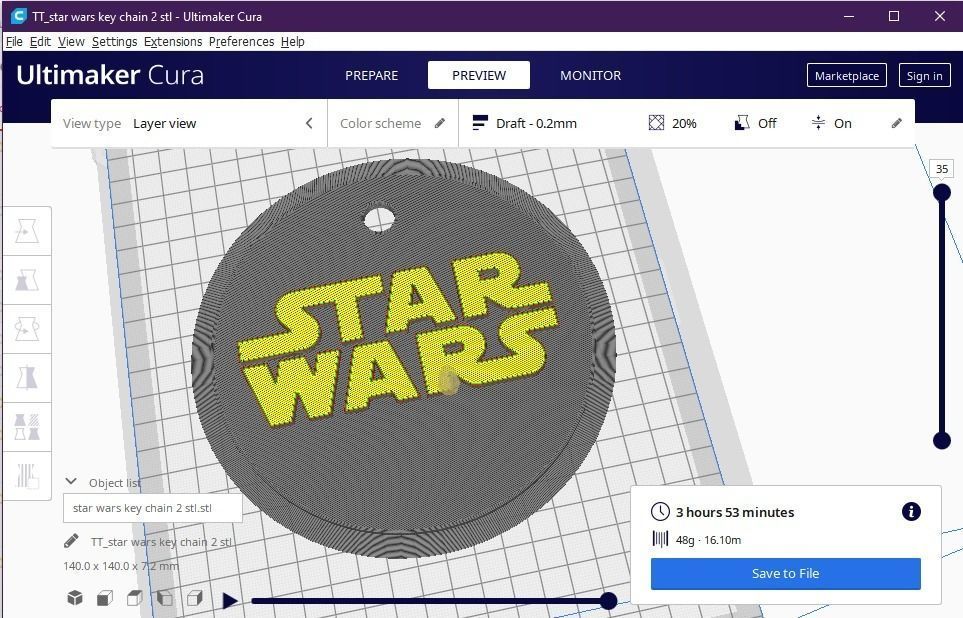This screenshot has width=963, height=618.
Task: Switch to top view cube icon
Action: point(135,598)
